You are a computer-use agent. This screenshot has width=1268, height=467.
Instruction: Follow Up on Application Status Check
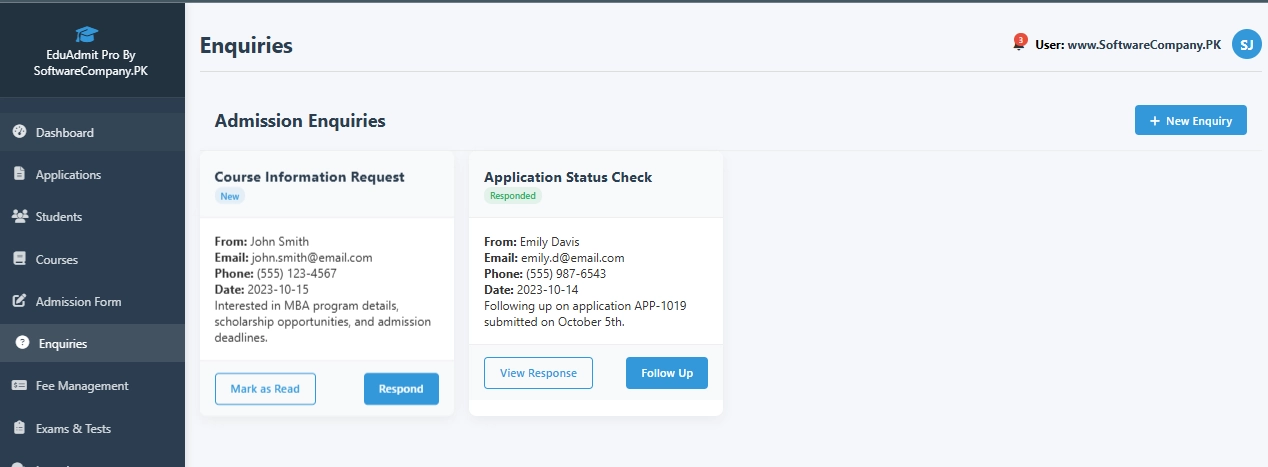(667, 373)
